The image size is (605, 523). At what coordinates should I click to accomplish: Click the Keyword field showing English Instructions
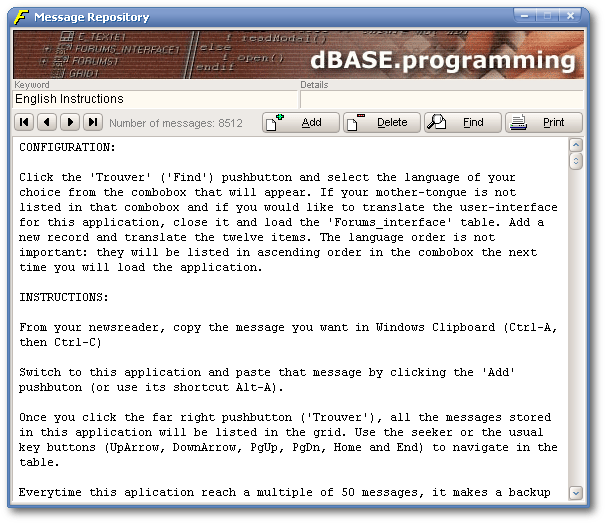coord(155,99)
